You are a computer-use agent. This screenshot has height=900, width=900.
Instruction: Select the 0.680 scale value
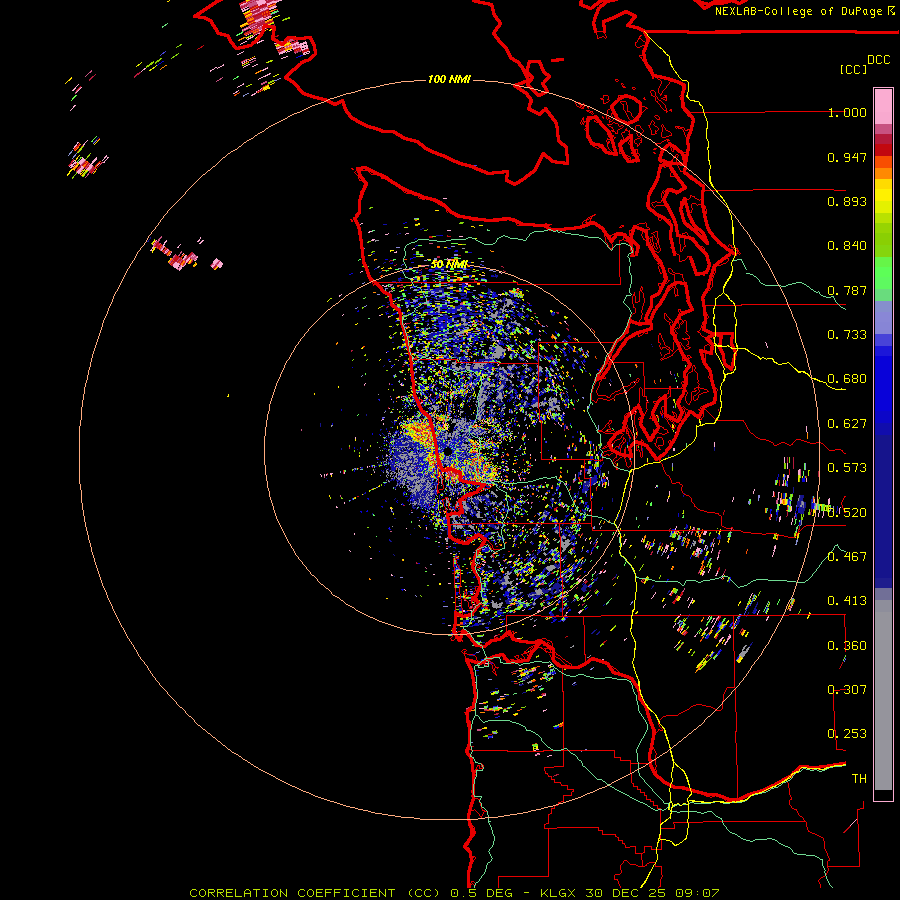coord(847,379)
